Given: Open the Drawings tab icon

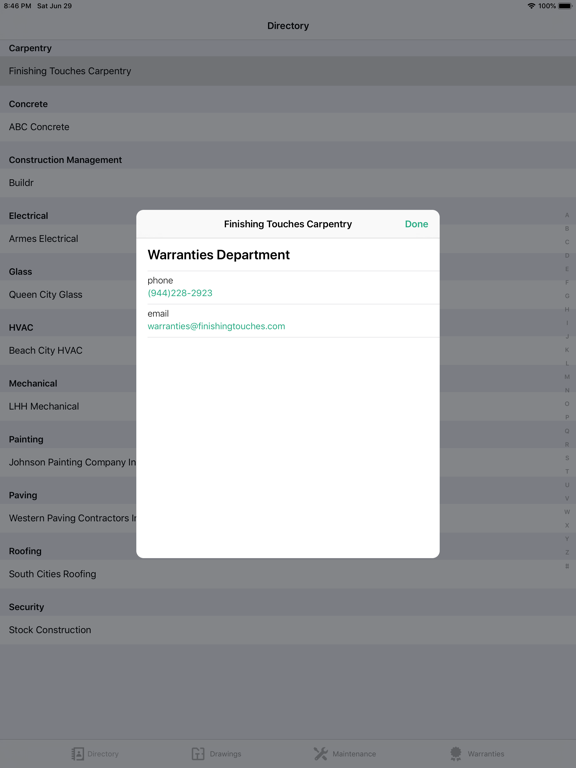Looking at the screenshot, I should pyautogui.click(x=198, y=754).
